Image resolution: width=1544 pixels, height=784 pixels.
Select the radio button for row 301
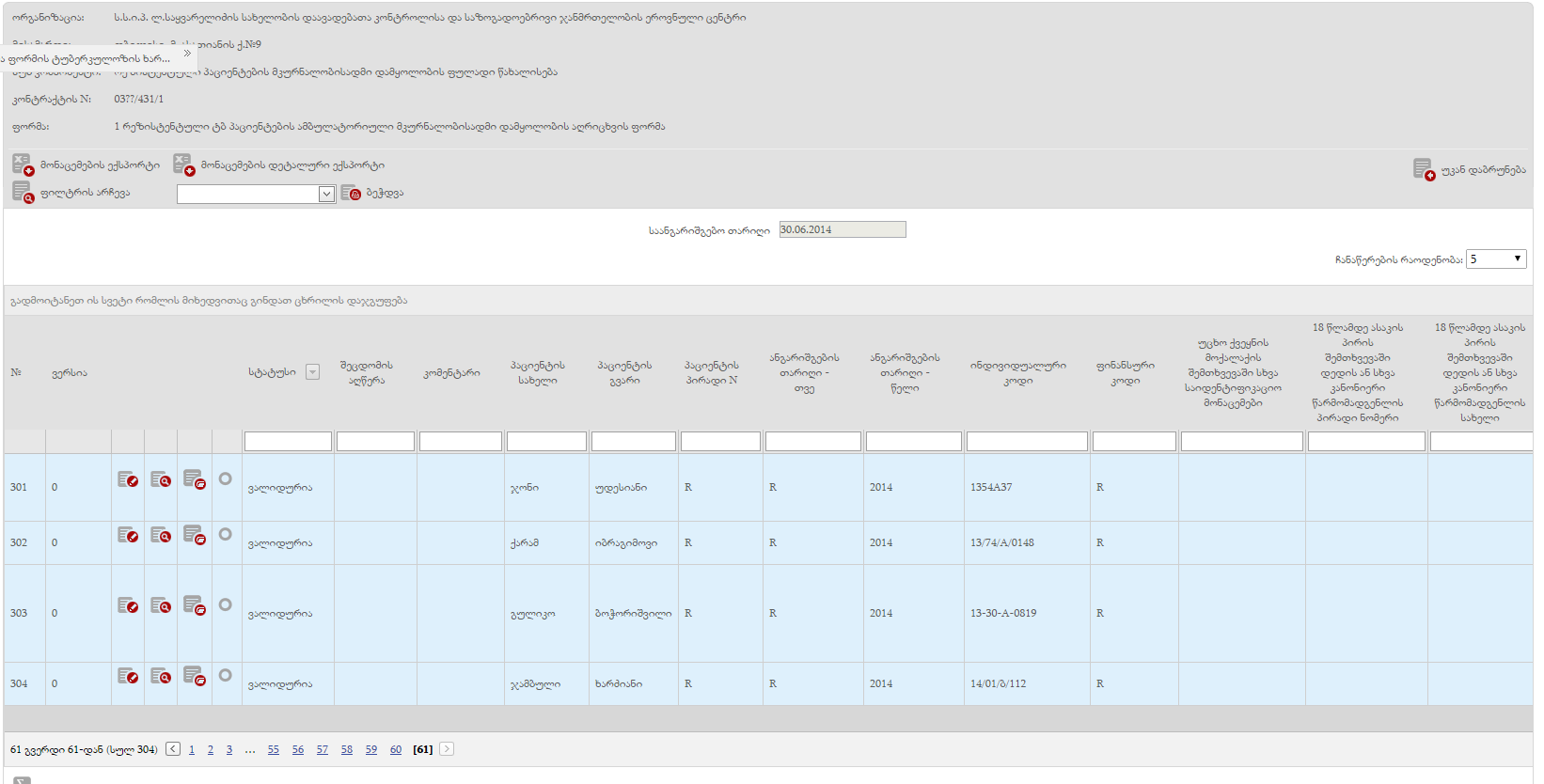click(225, 479)
